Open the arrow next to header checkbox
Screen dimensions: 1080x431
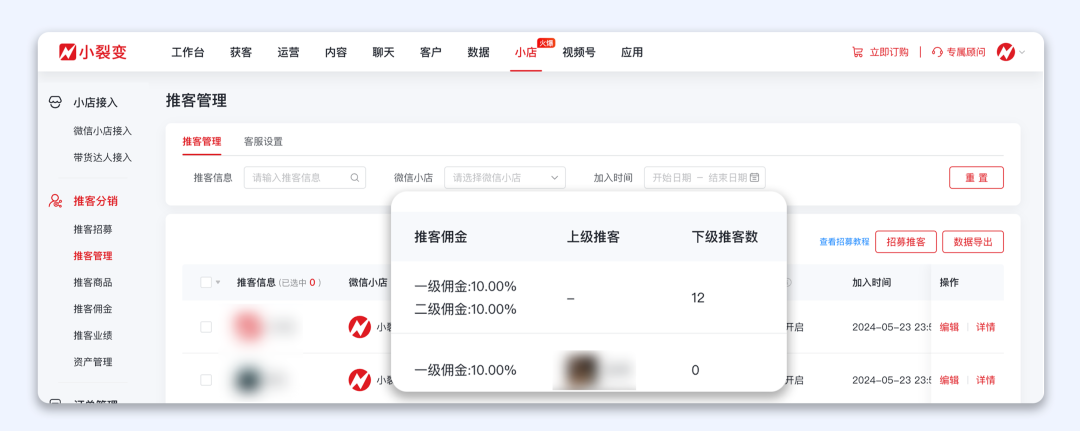click(x=218, y=283)
